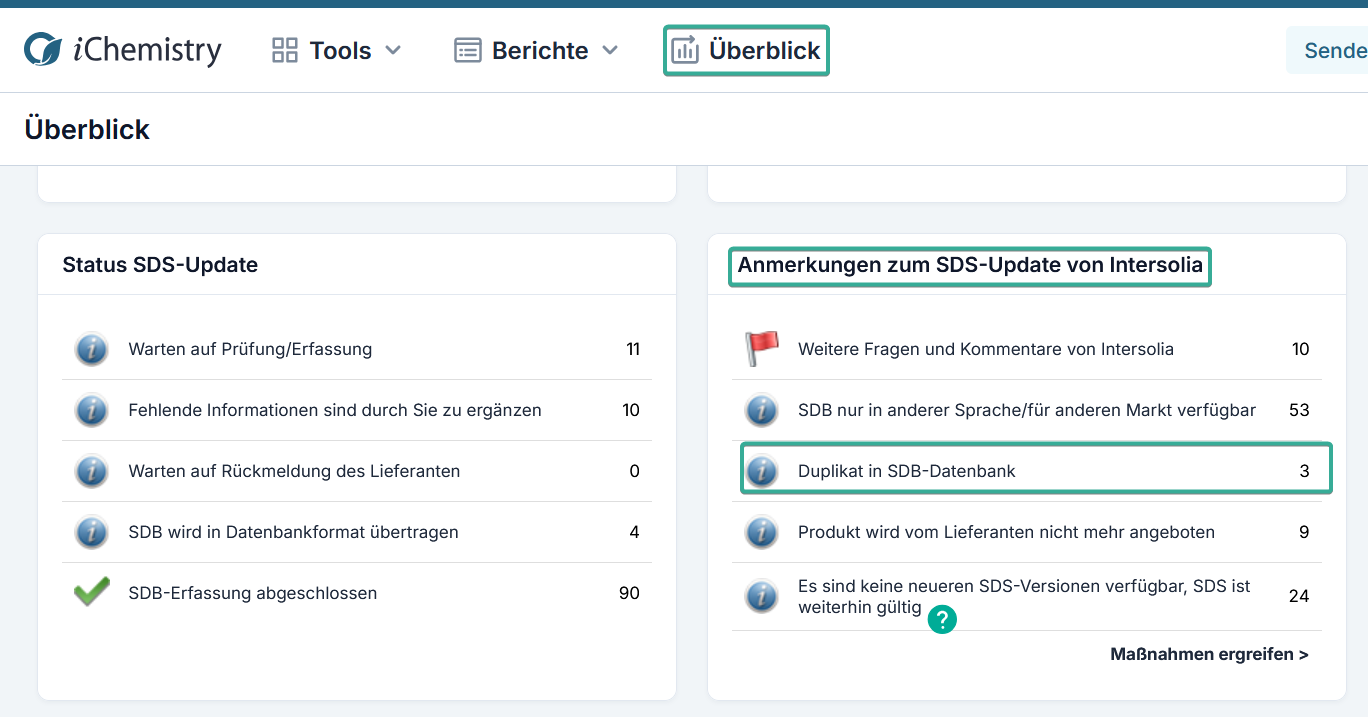Click count 0 for Warten auf Rückmeldung
Viewport: 1368px width, 717px height.
tap(635, 471)
